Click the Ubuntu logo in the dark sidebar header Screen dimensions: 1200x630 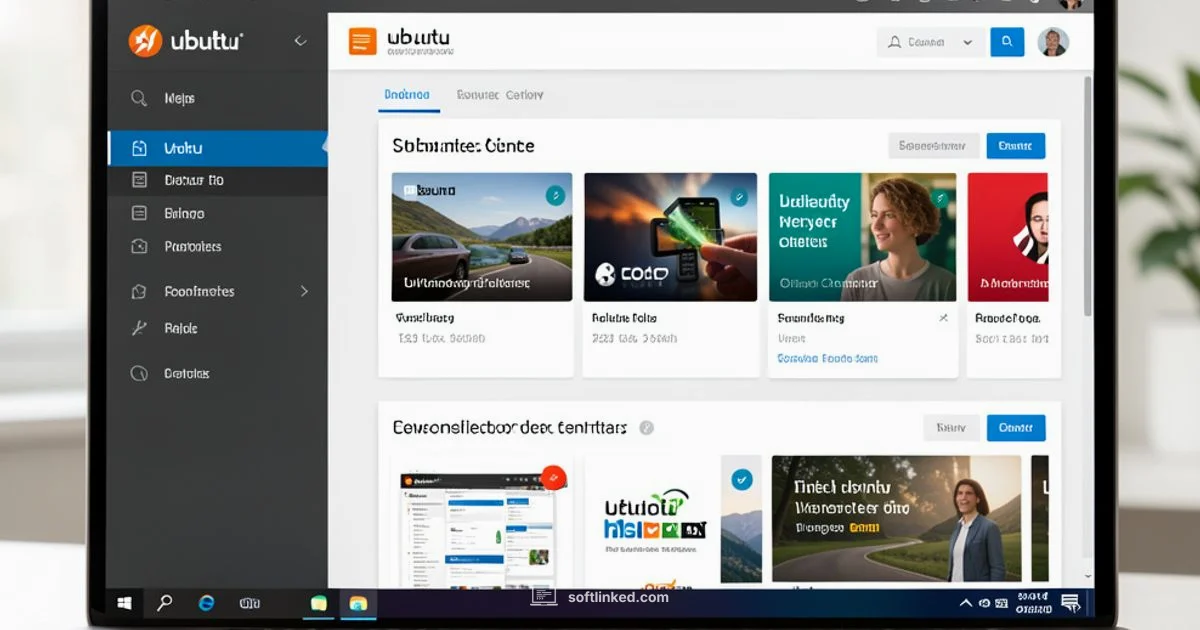pyautogui.click(x=144, y=41)
